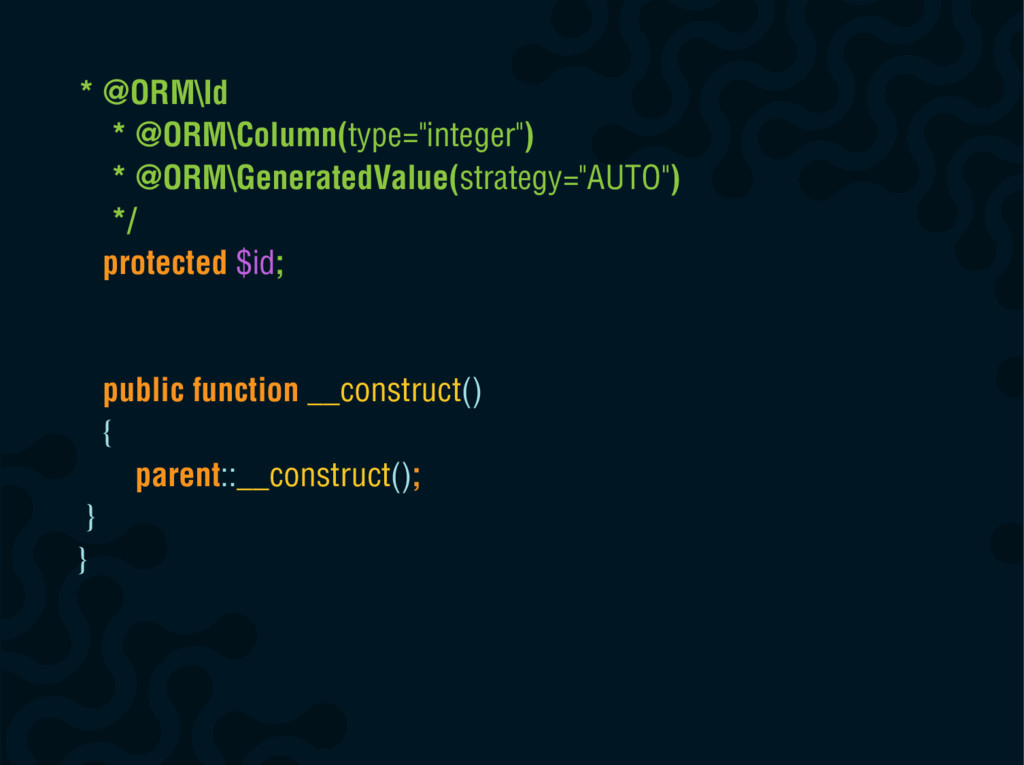Click the class's final closing brace
Image resolution: width=1024 pixels, height=765 pixels.
pos(82,561)
